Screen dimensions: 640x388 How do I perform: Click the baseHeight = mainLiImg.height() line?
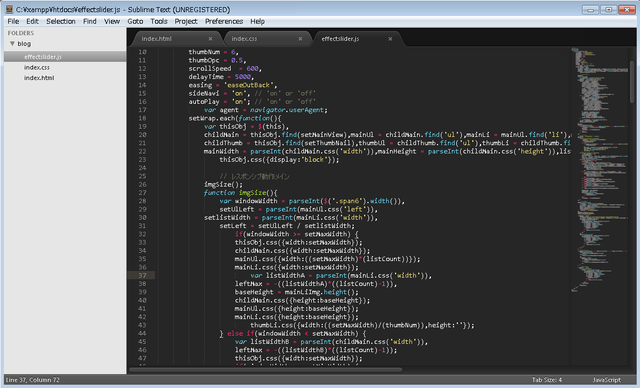click(297, 292)
